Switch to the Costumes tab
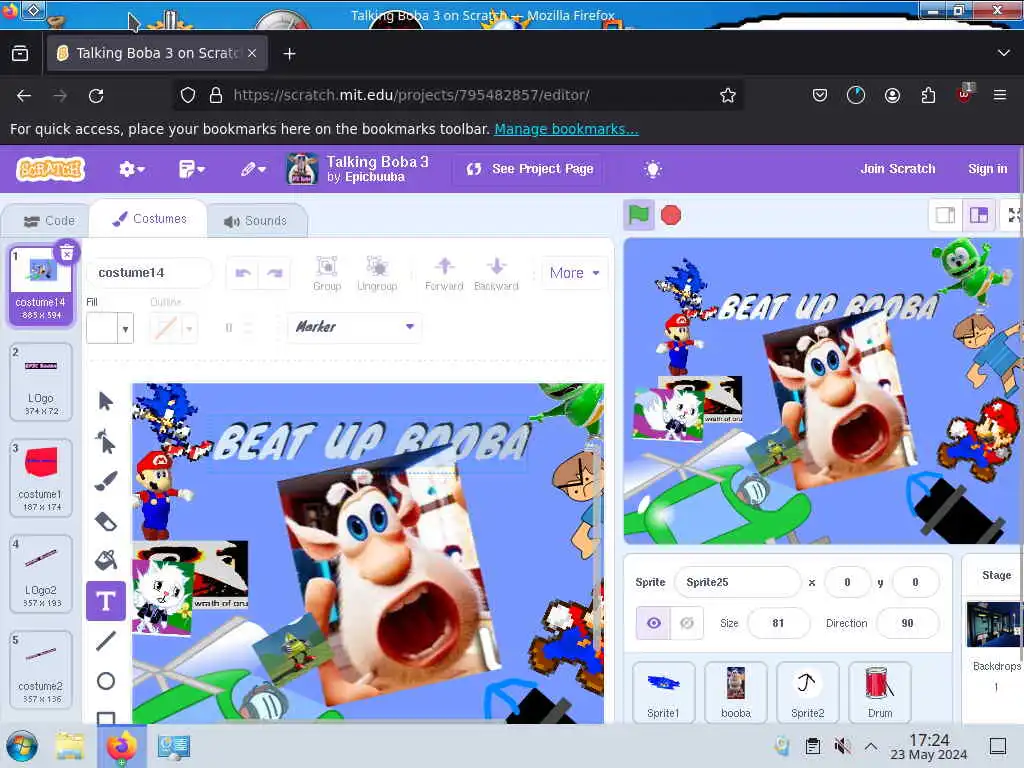The width and height of the screenshot is (1024, 768). click(x=149, y=219)
